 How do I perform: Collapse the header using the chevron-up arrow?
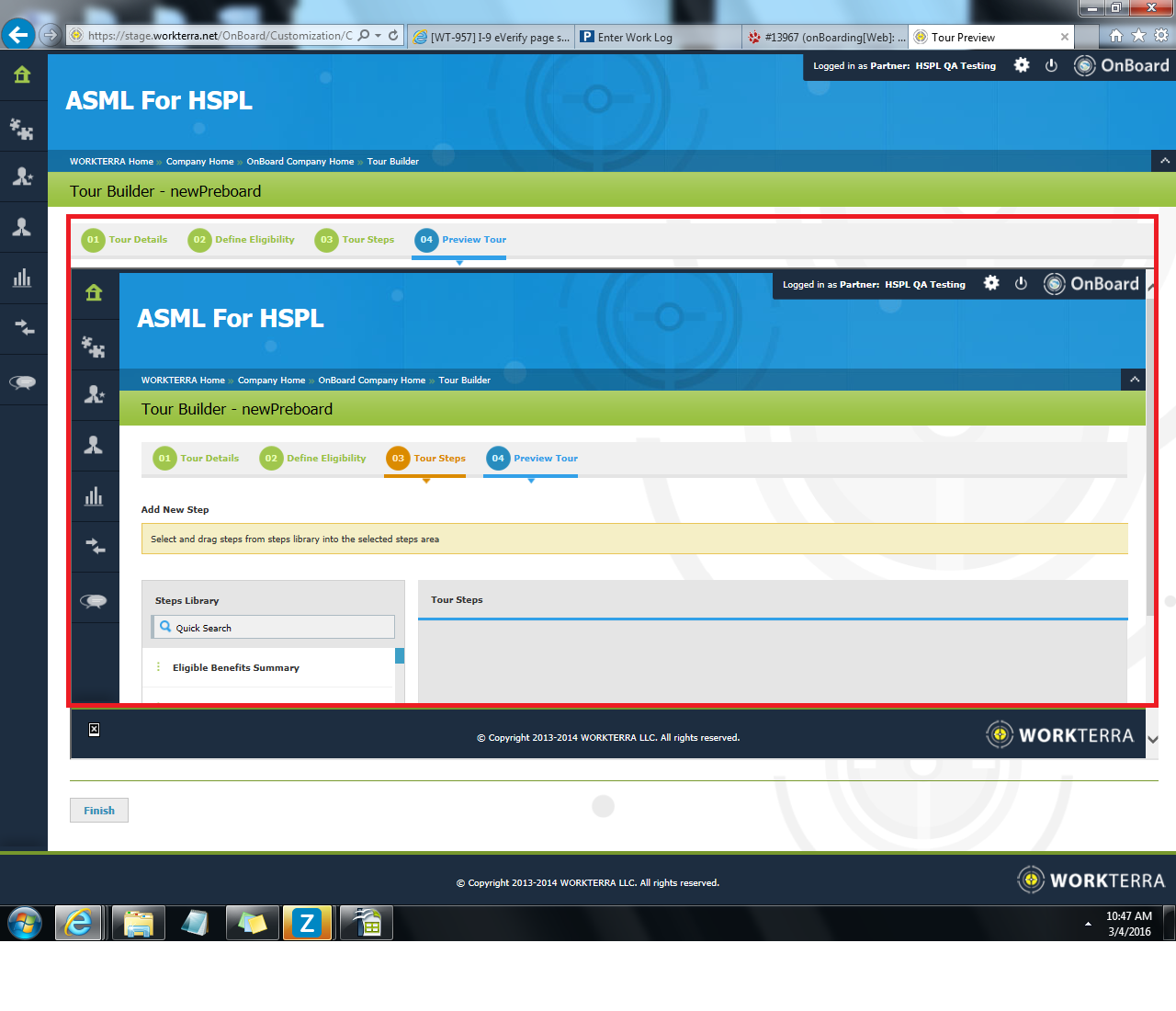[1164, 161]
